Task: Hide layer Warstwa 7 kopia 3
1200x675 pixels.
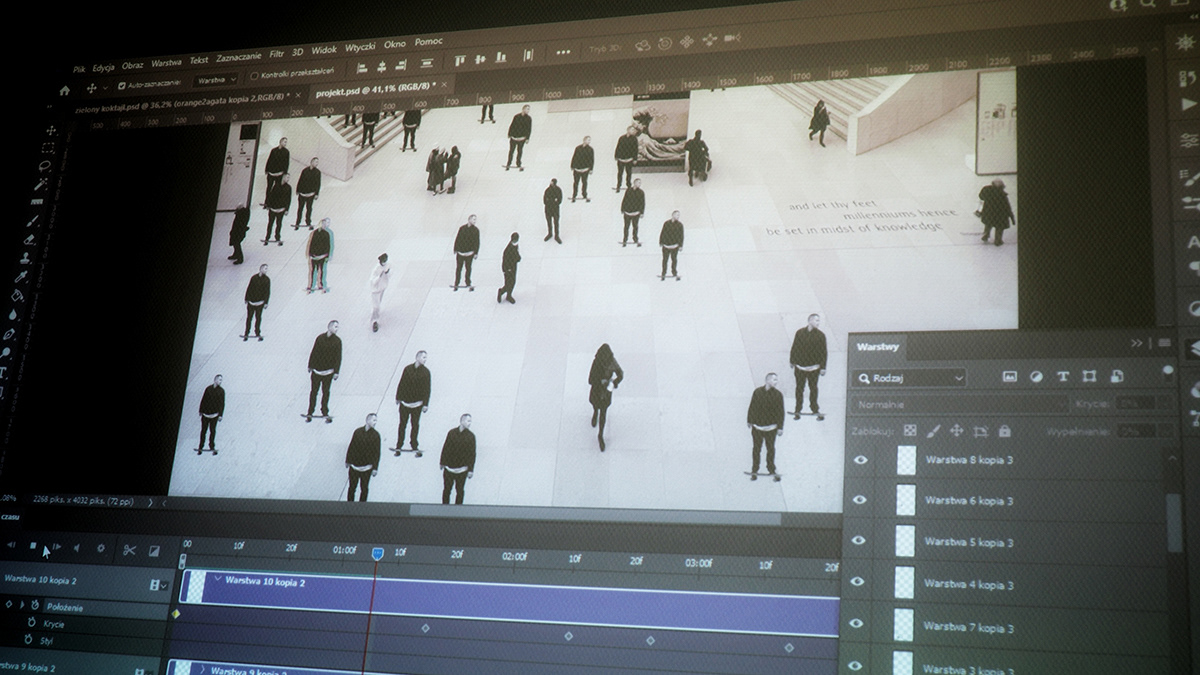Action: click(856, 623)
